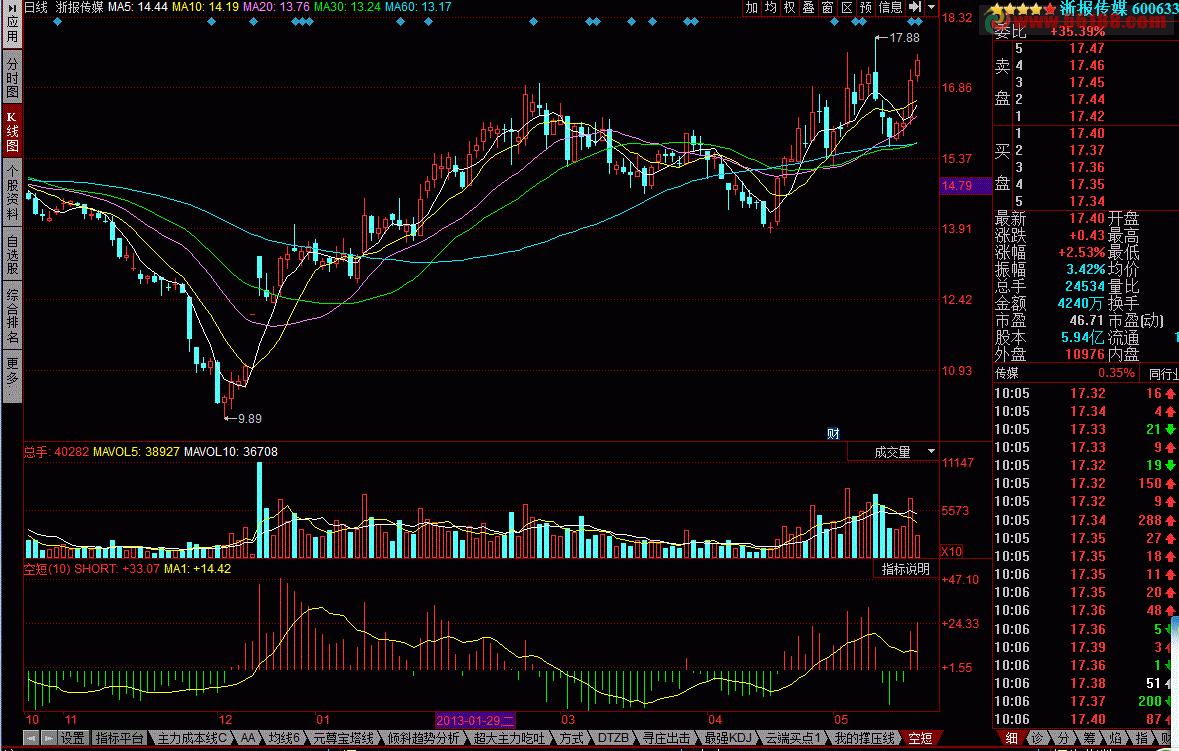1179x751 pixels.
Task: Click the 委比 +35.39% value
Action: pos(1077,32)
